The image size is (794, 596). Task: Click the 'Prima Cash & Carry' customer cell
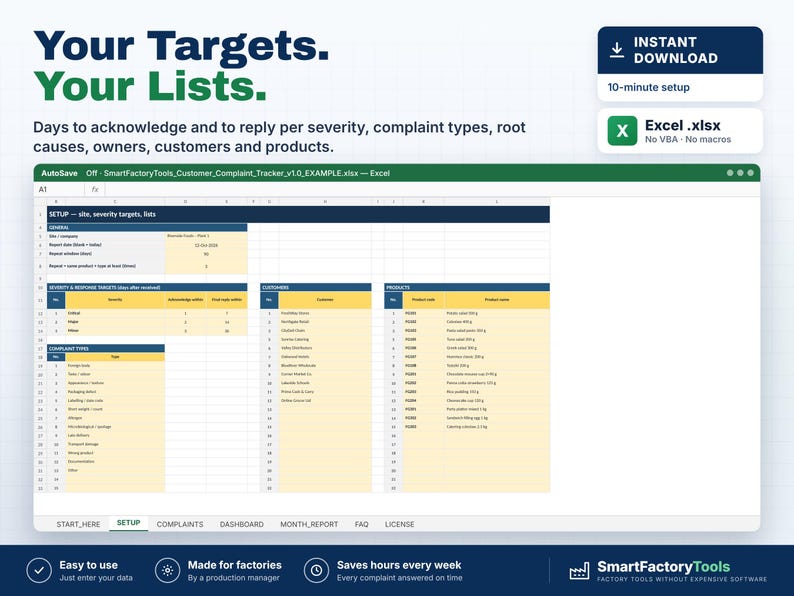[x=325, y=392]
